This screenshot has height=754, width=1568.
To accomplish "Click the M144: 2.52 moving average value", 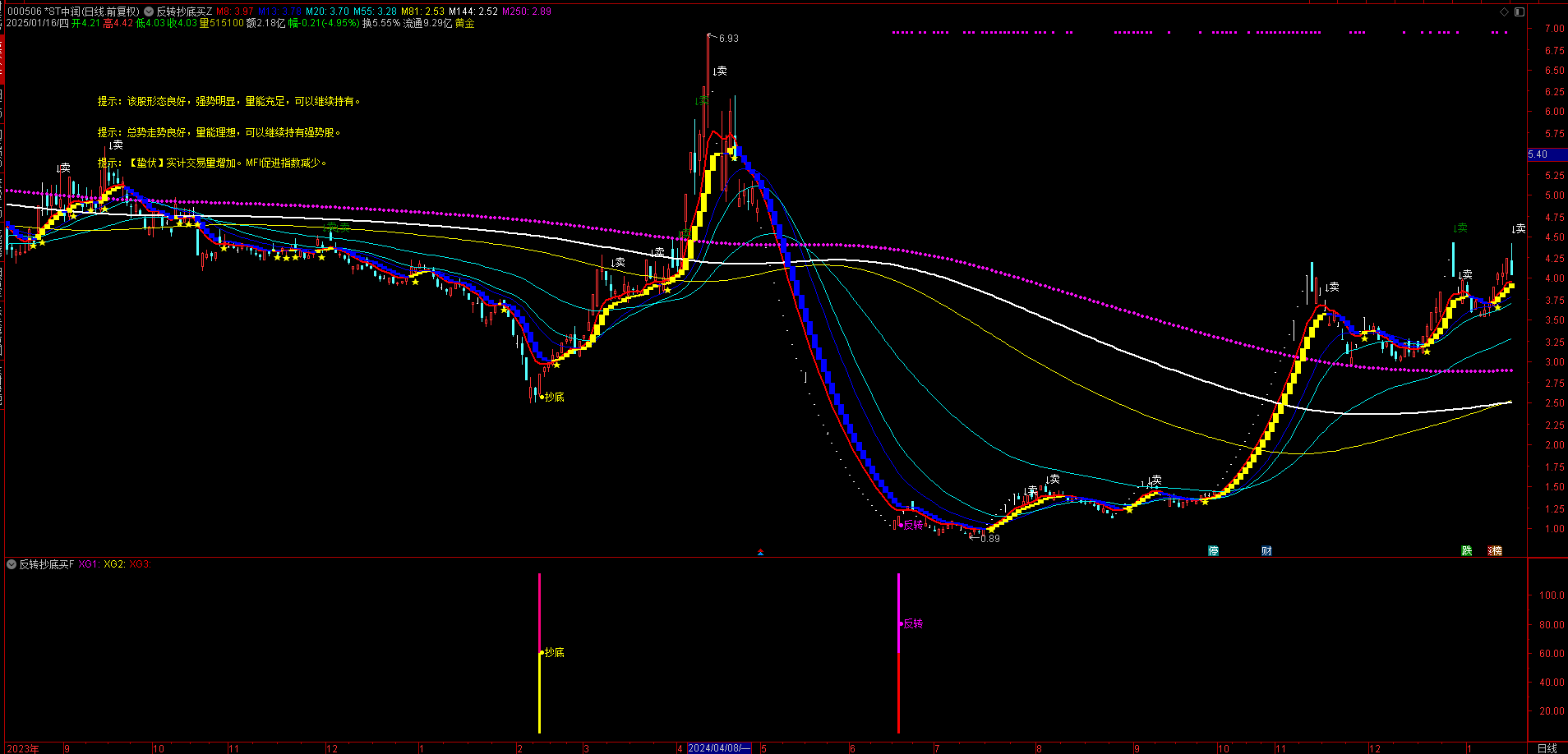I will click(x=473, y=11).
